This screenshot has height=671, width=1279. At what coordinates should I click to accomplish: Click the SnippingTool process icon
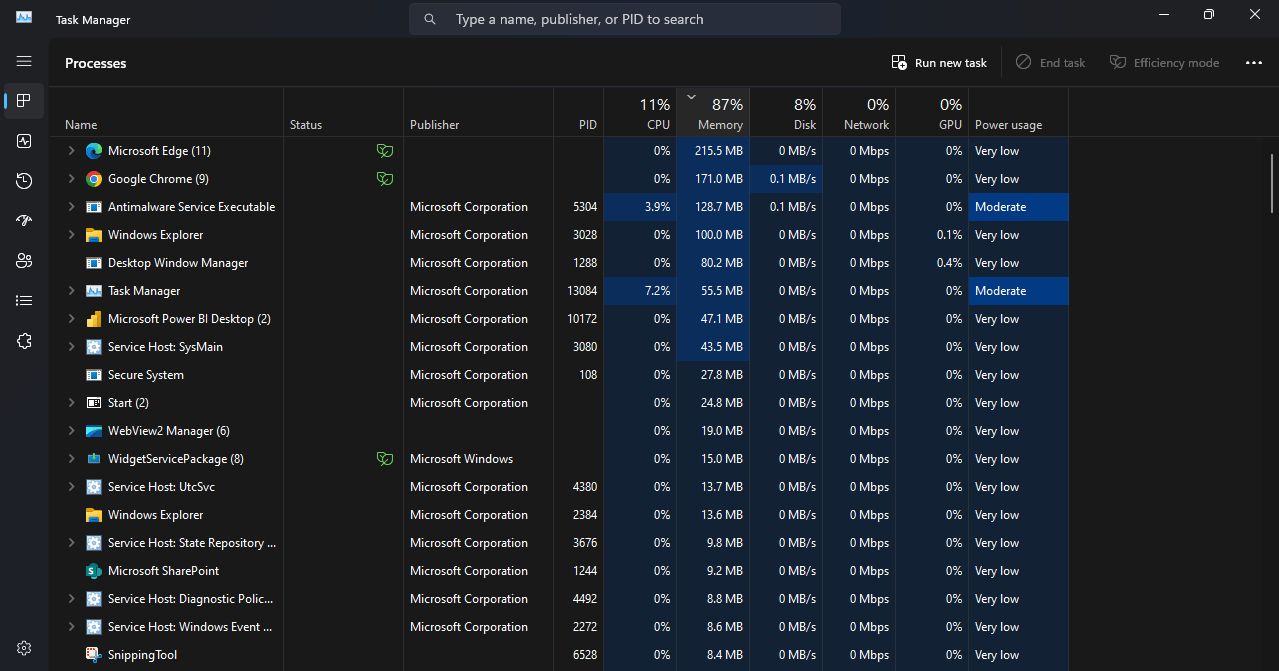[94, 655]
